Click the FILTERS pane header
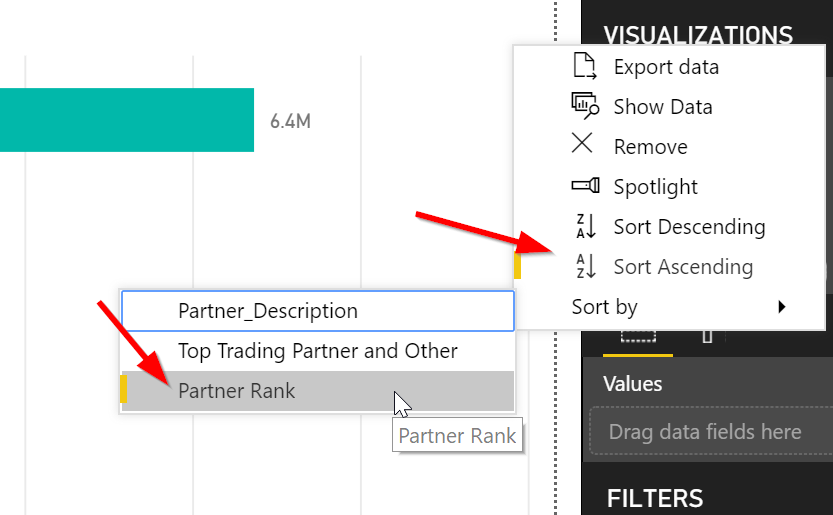 click(x=655, y=497)
